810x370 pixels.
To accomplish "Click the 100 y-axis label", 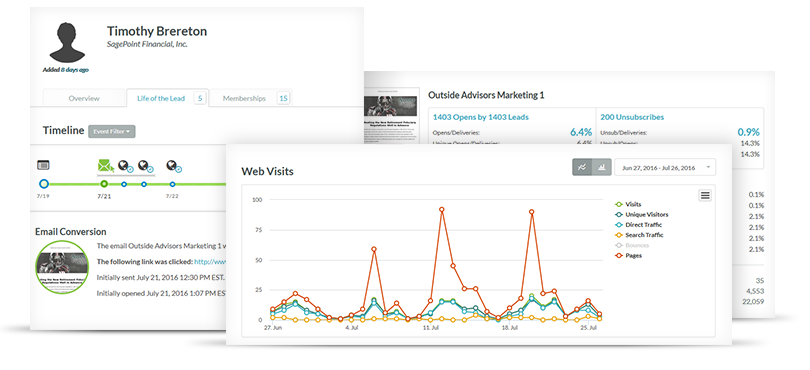I will [x=258, y=199].
